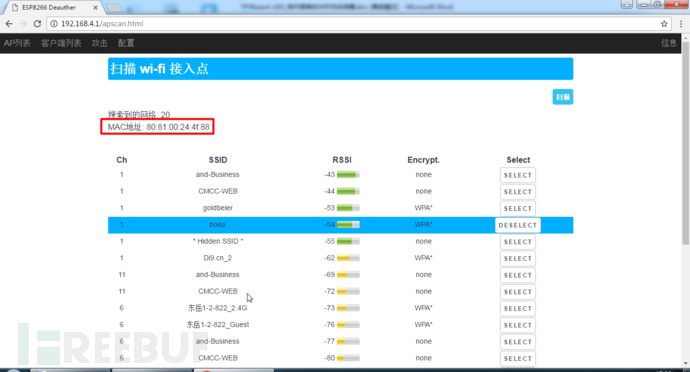The width and height of the screenshot is (690, 372).
Task: Click the MAC地址 80:81:00:24:4f:88 text
Action: [158, 127]
